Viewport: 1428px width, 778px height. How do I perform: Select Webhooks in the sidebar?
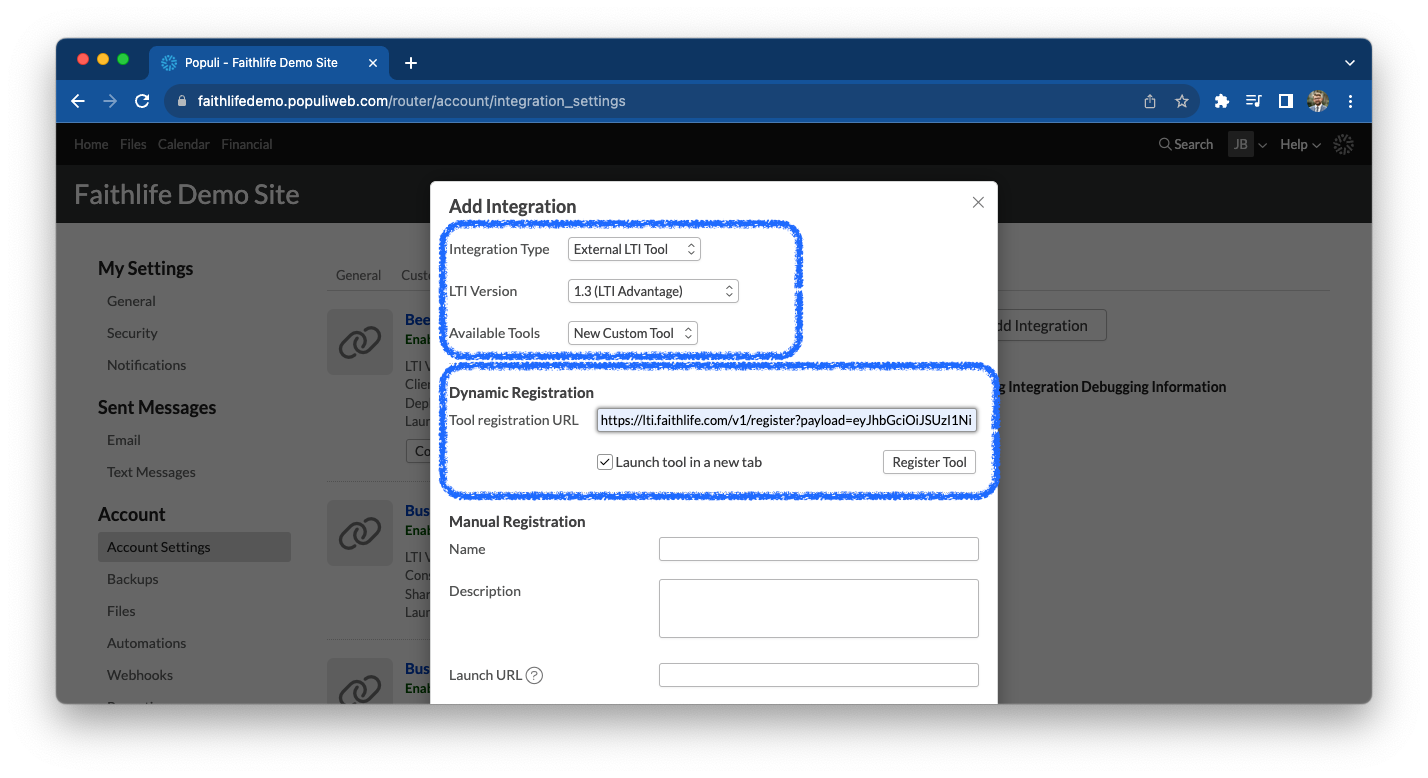pyautogui.click(x=140, y=675)
